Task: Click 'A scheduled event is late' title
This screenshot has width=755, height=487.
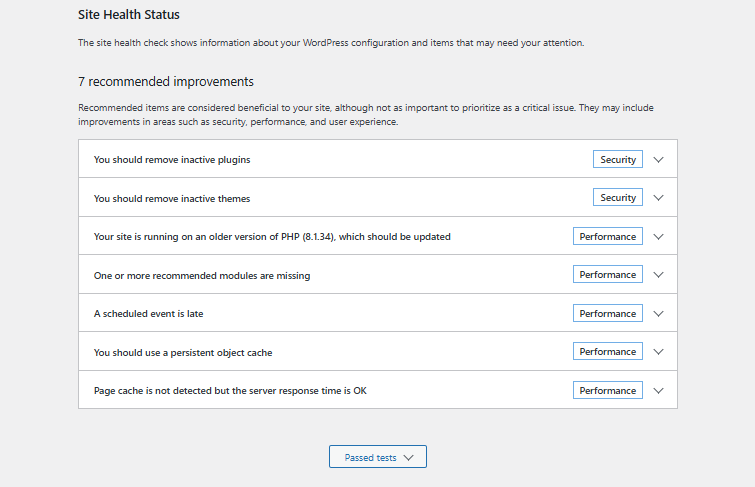Action: coord(148,314)
